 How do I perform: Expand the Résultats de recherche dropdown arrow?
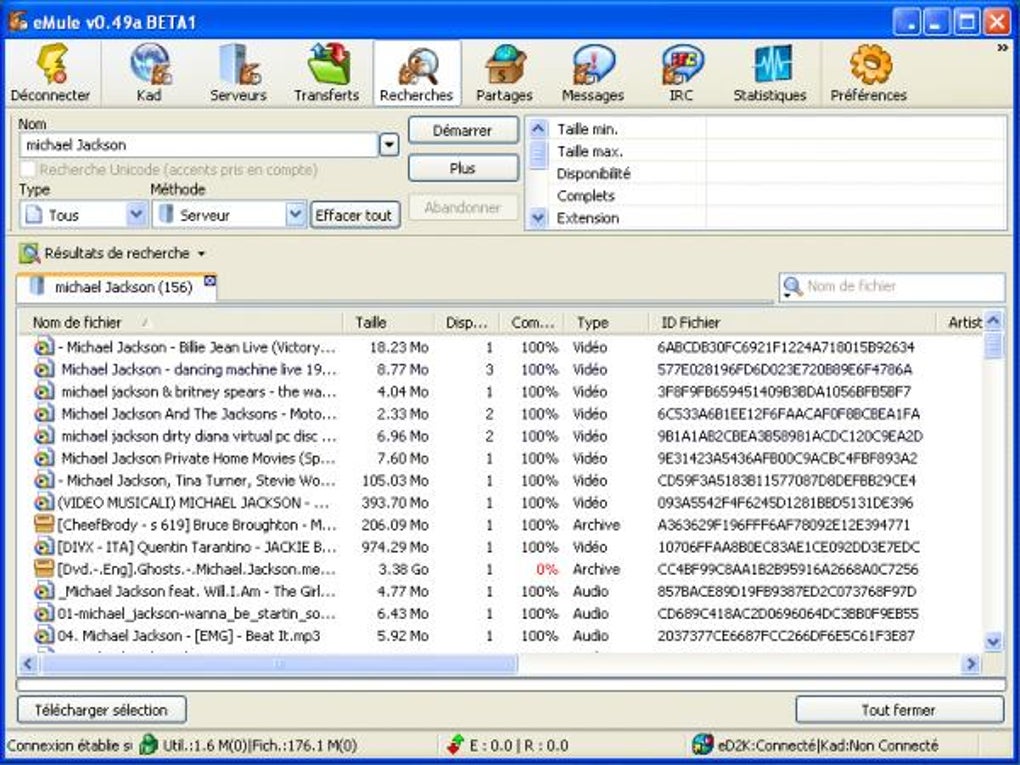(201, 254)
